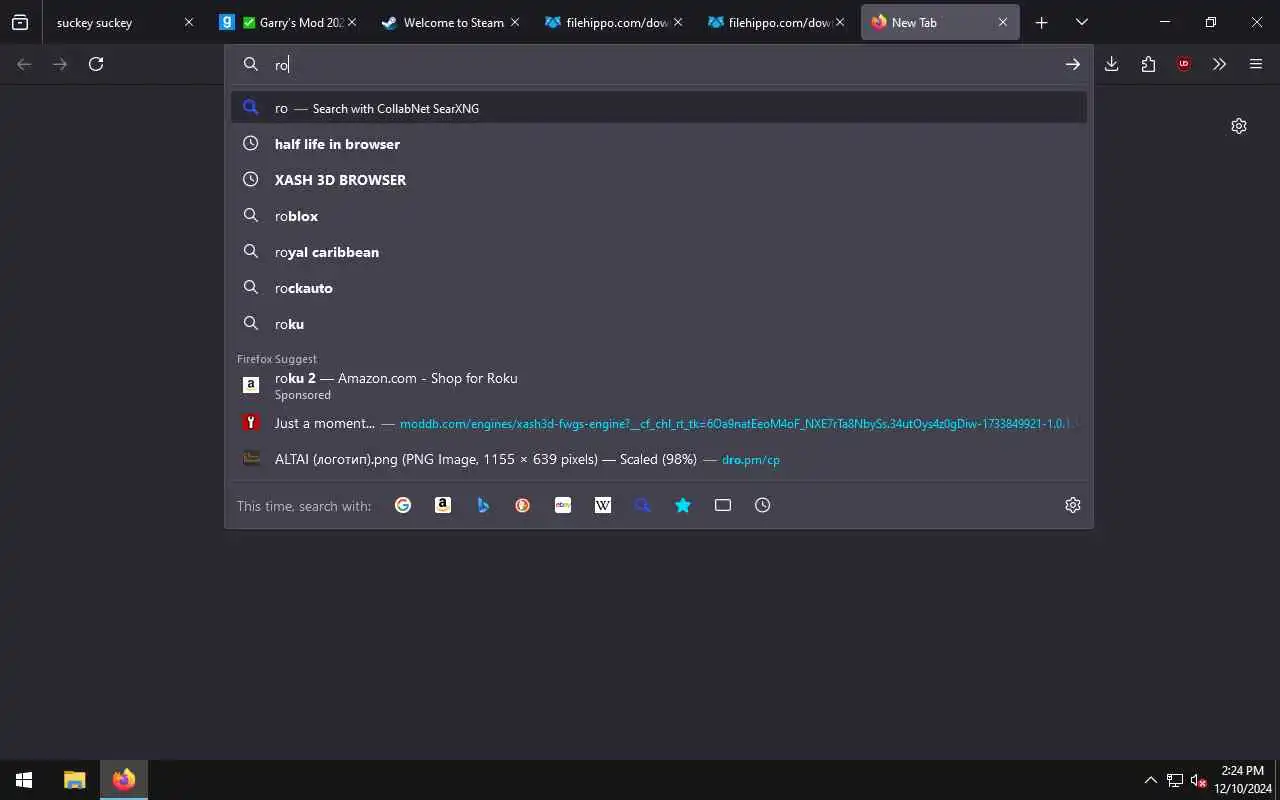Click into the address bar text field
Image resolution: width=1280 pixels, height=800 pixels.
click(x=660, y=64)
